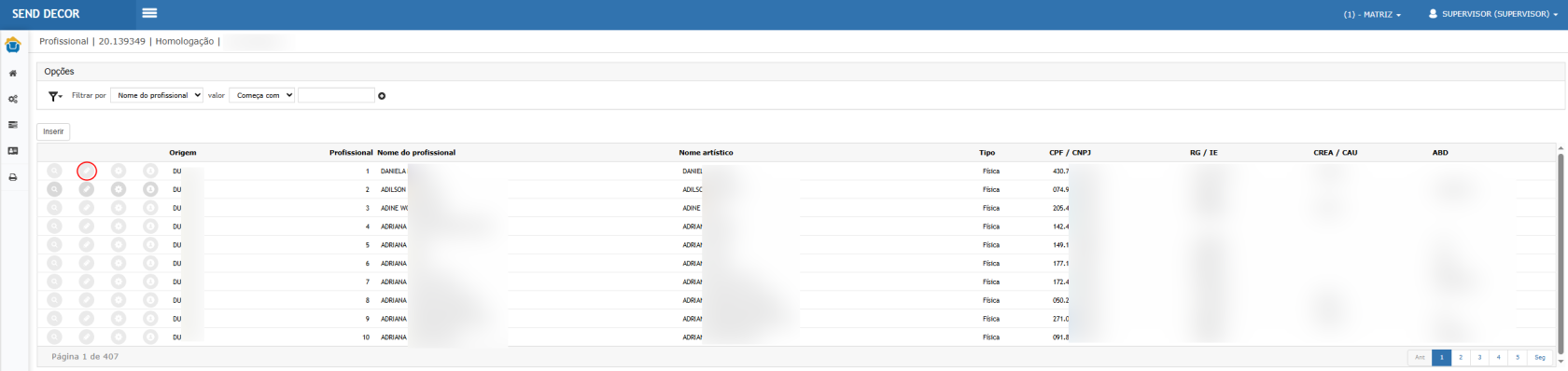The width and height of the screenshot is (1568, 371).
Task: Click the gear icon for professional 1
Action: 119,172
